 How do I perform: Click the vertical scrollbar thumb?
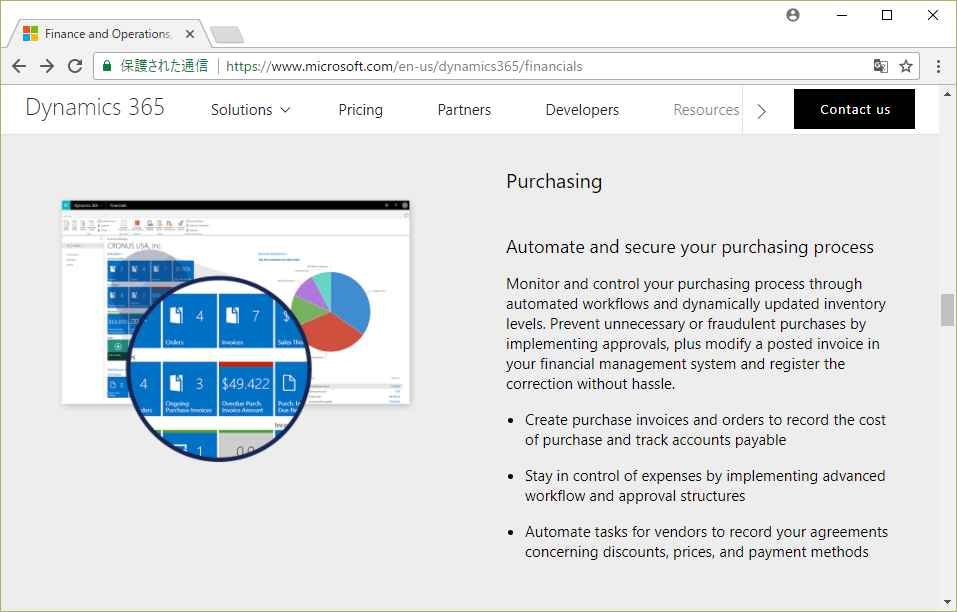coord(947,310)
